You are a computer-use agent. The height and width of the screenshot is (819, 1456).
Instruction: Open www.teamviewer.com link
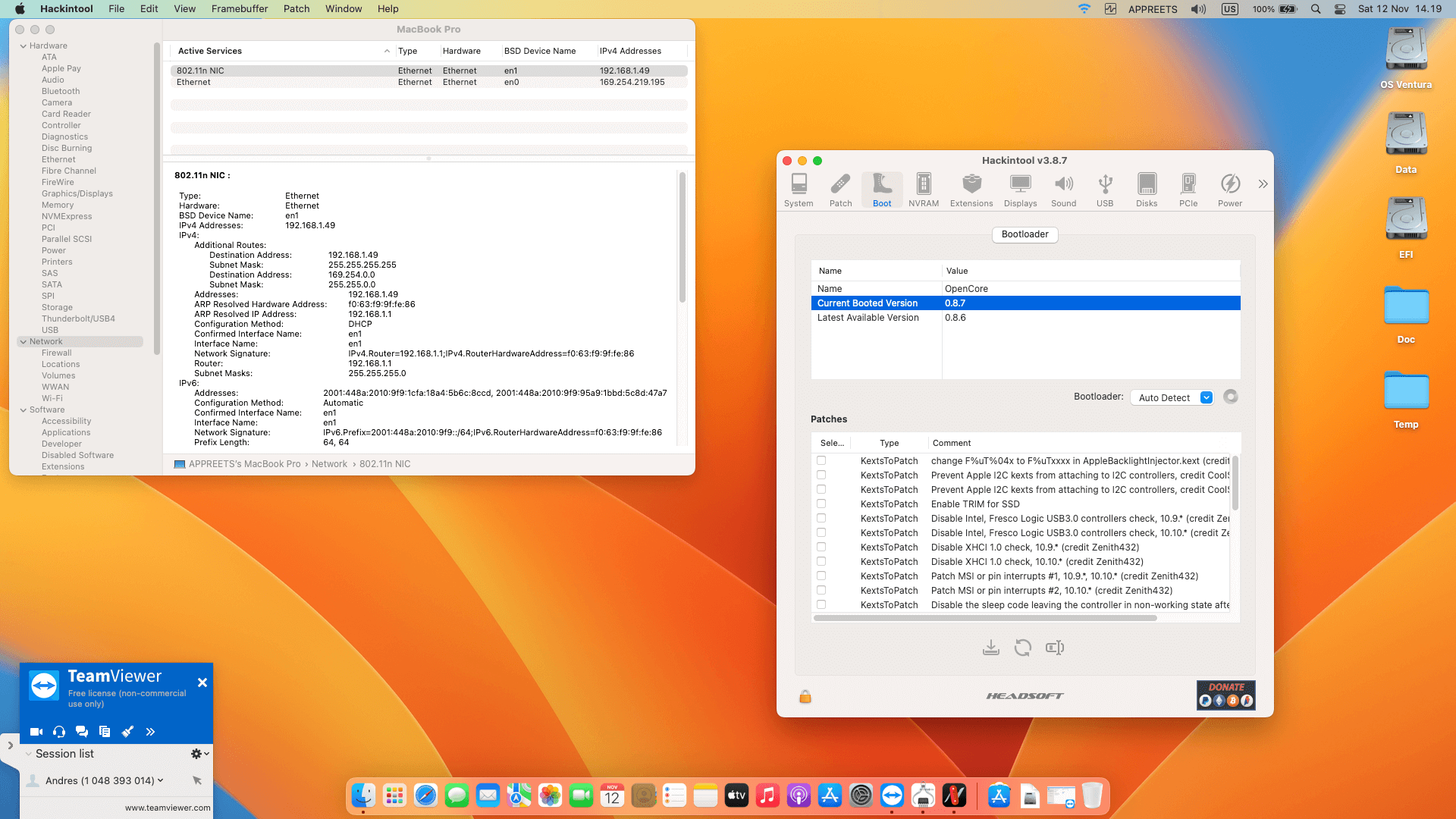click(x=168, y=808)
